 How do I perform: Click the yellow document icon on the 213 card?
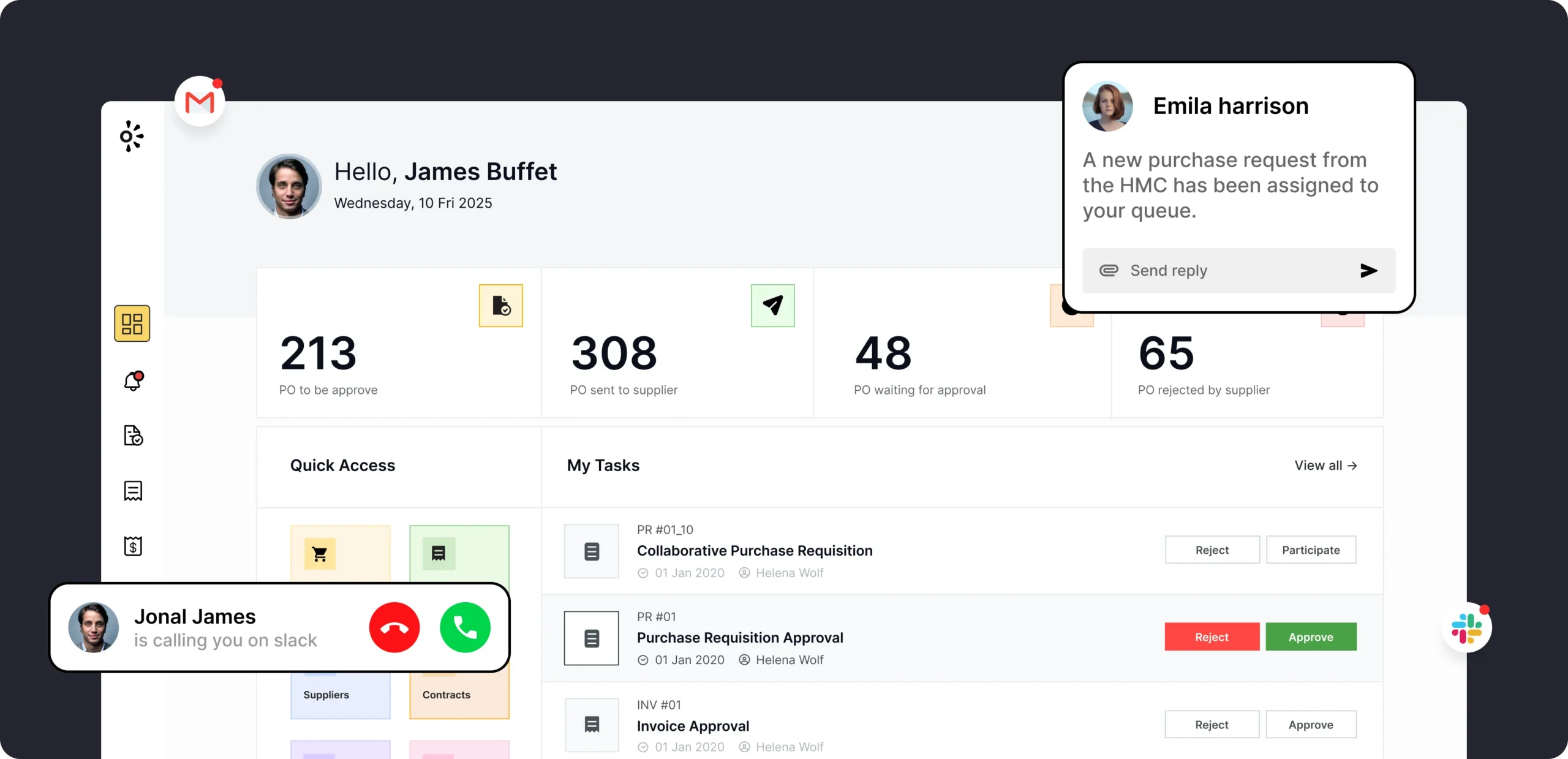tap(500, 305)
